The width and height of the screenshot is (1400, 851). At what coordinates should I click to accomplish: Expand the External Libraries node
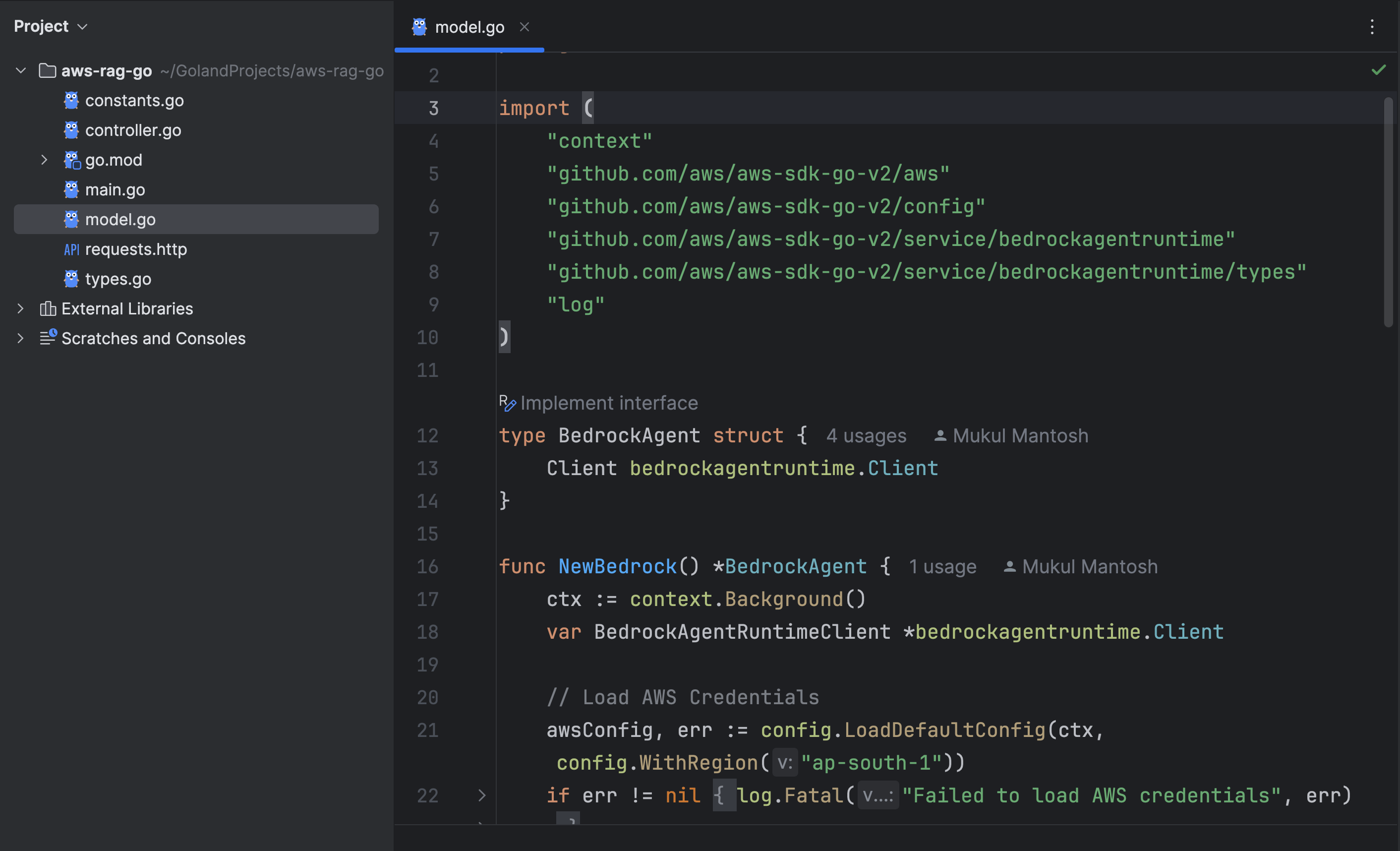(21, 308)
